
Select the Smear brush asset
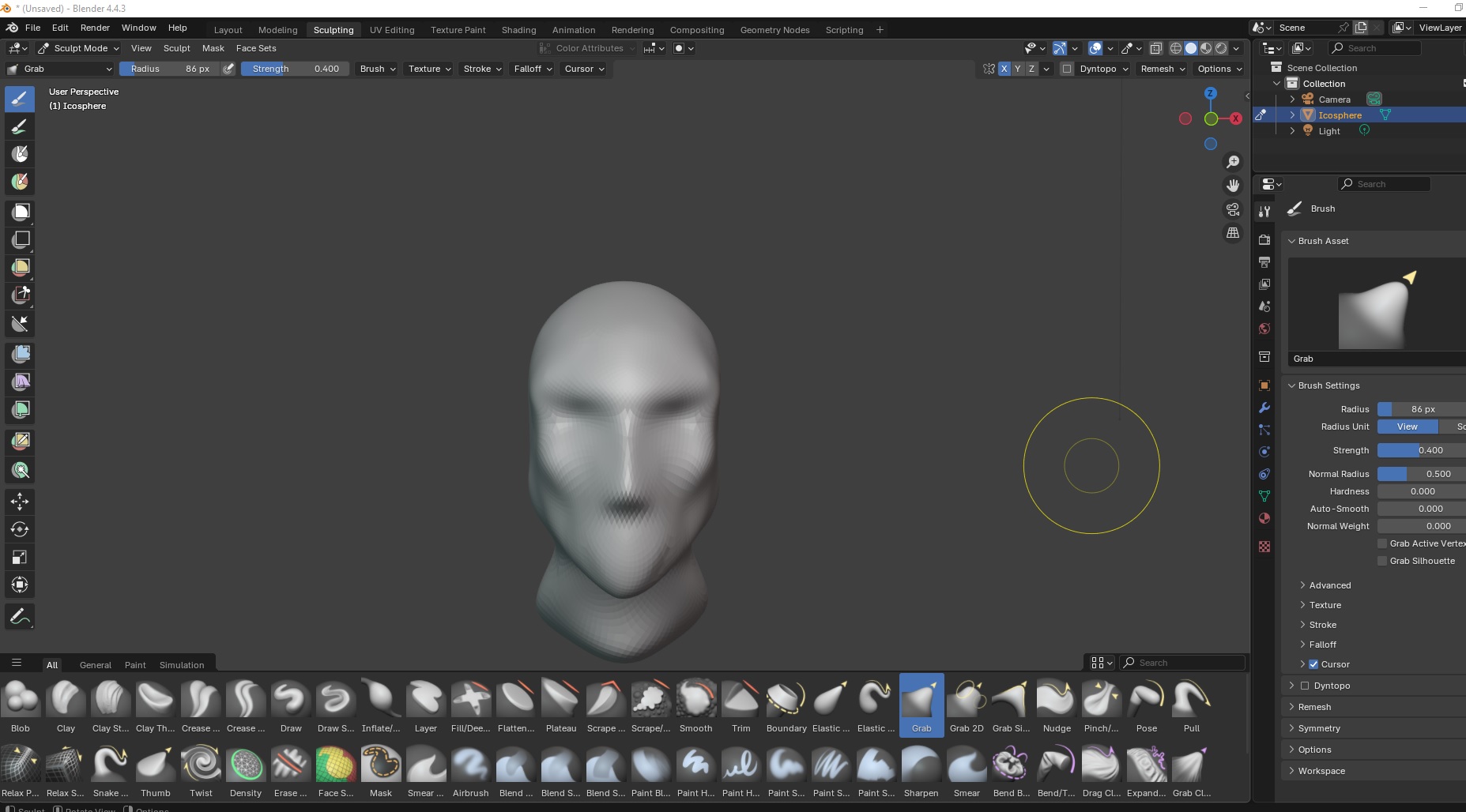coord(967,770)
